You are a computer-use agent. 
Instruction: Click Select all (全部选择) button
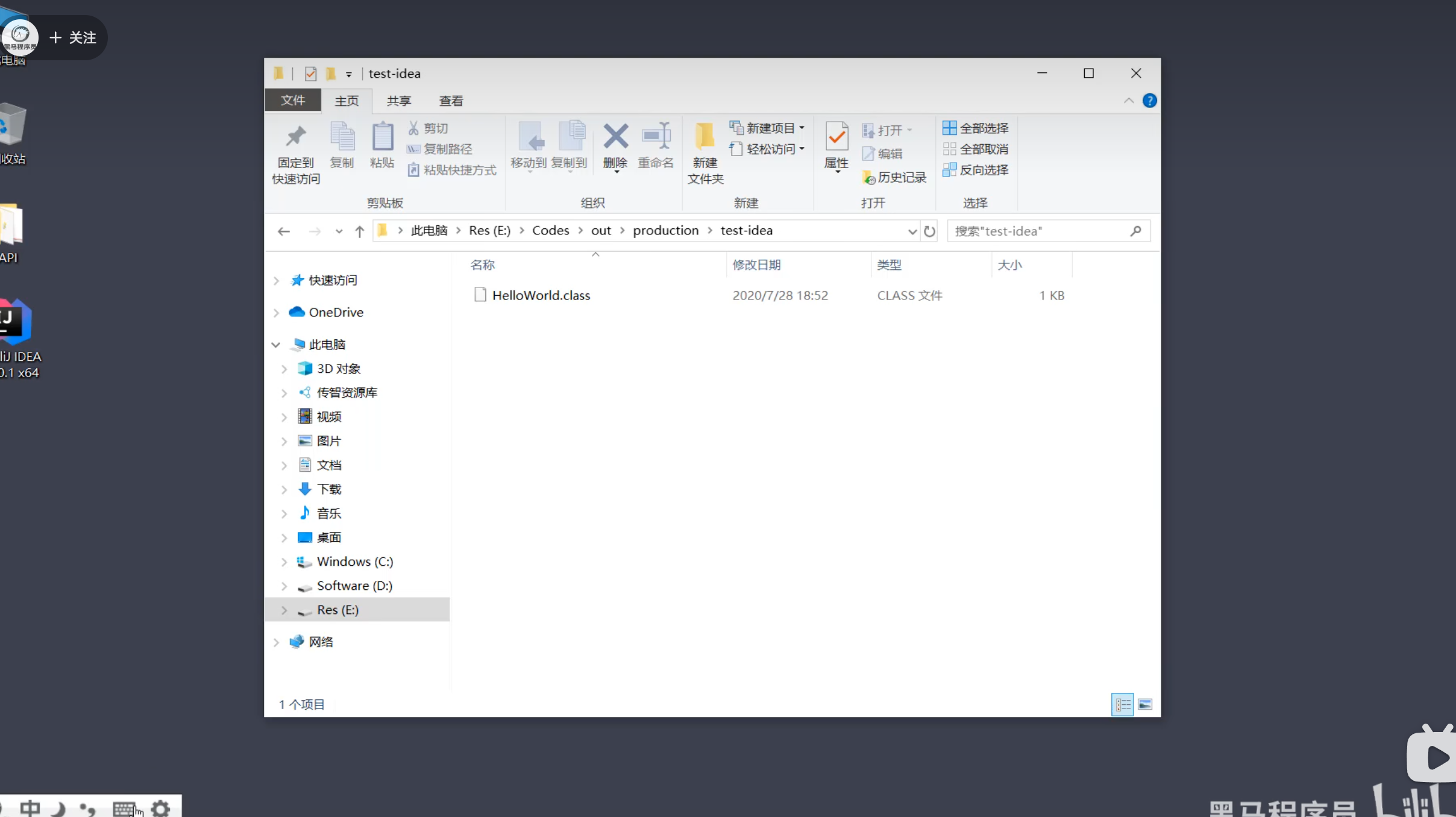point(976,128)
